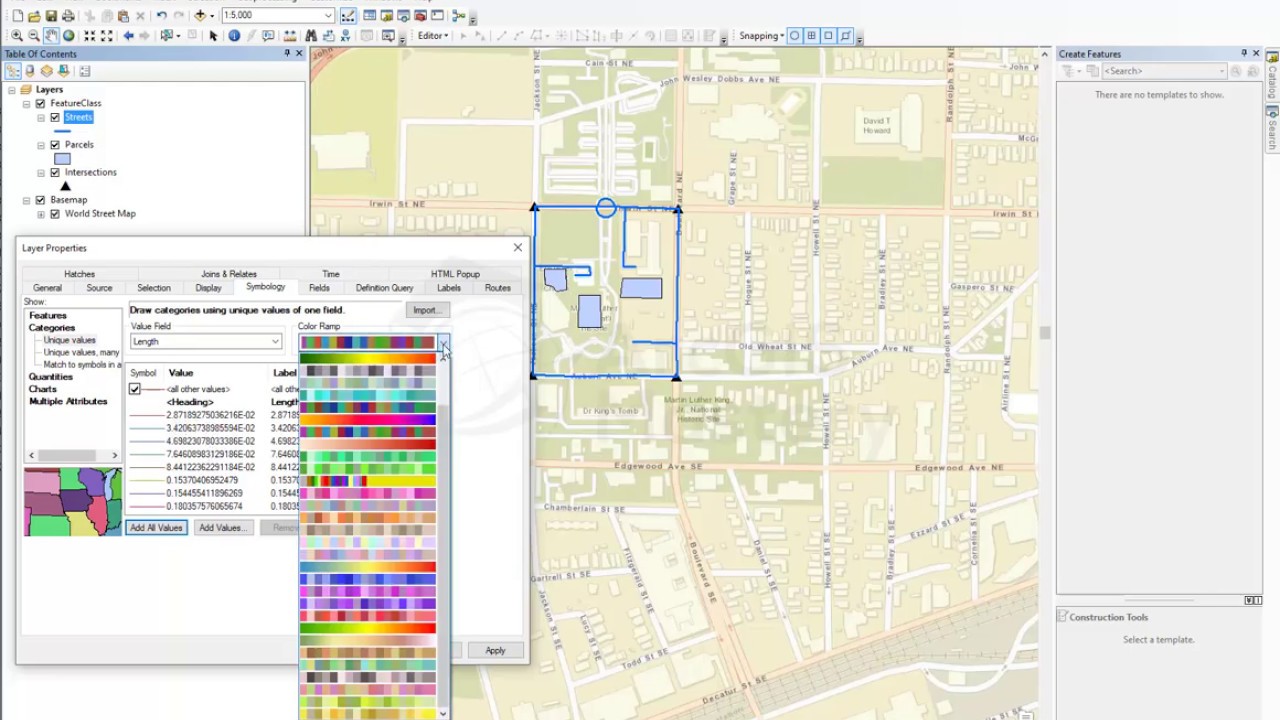
Task: Activate the Pan hand tool
Action: pos(51,36)
